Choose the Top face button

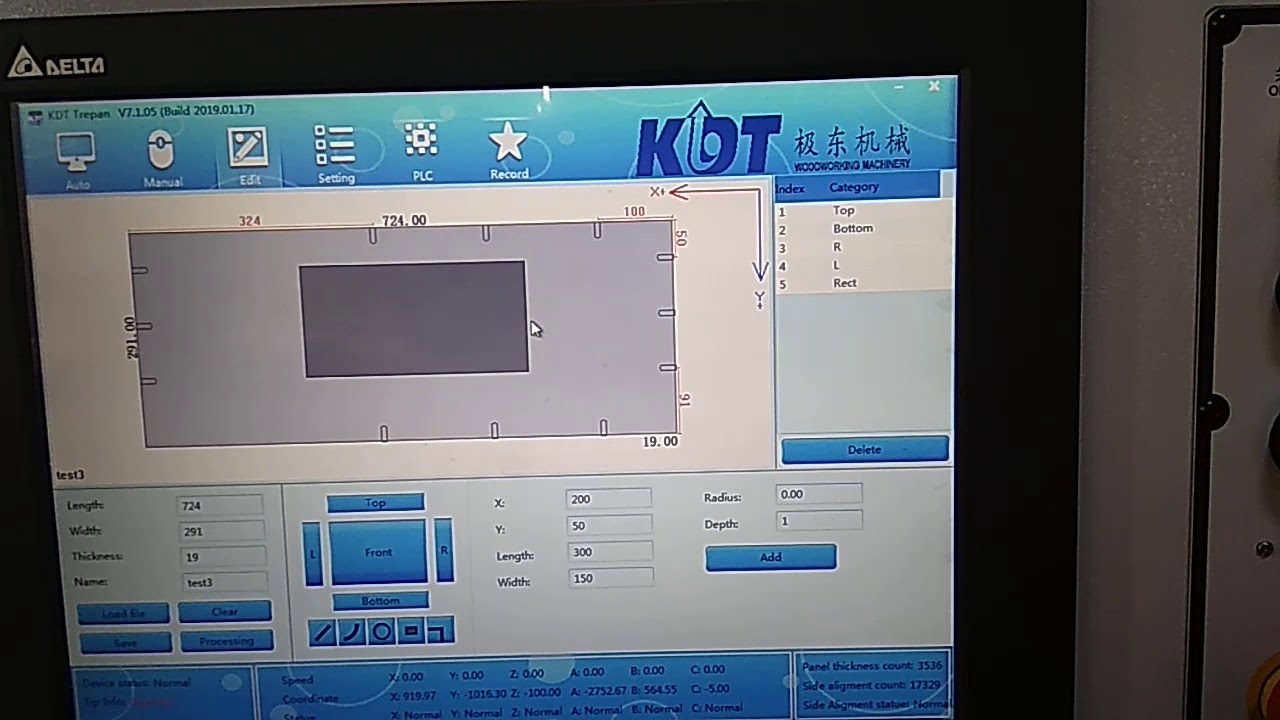376,502
